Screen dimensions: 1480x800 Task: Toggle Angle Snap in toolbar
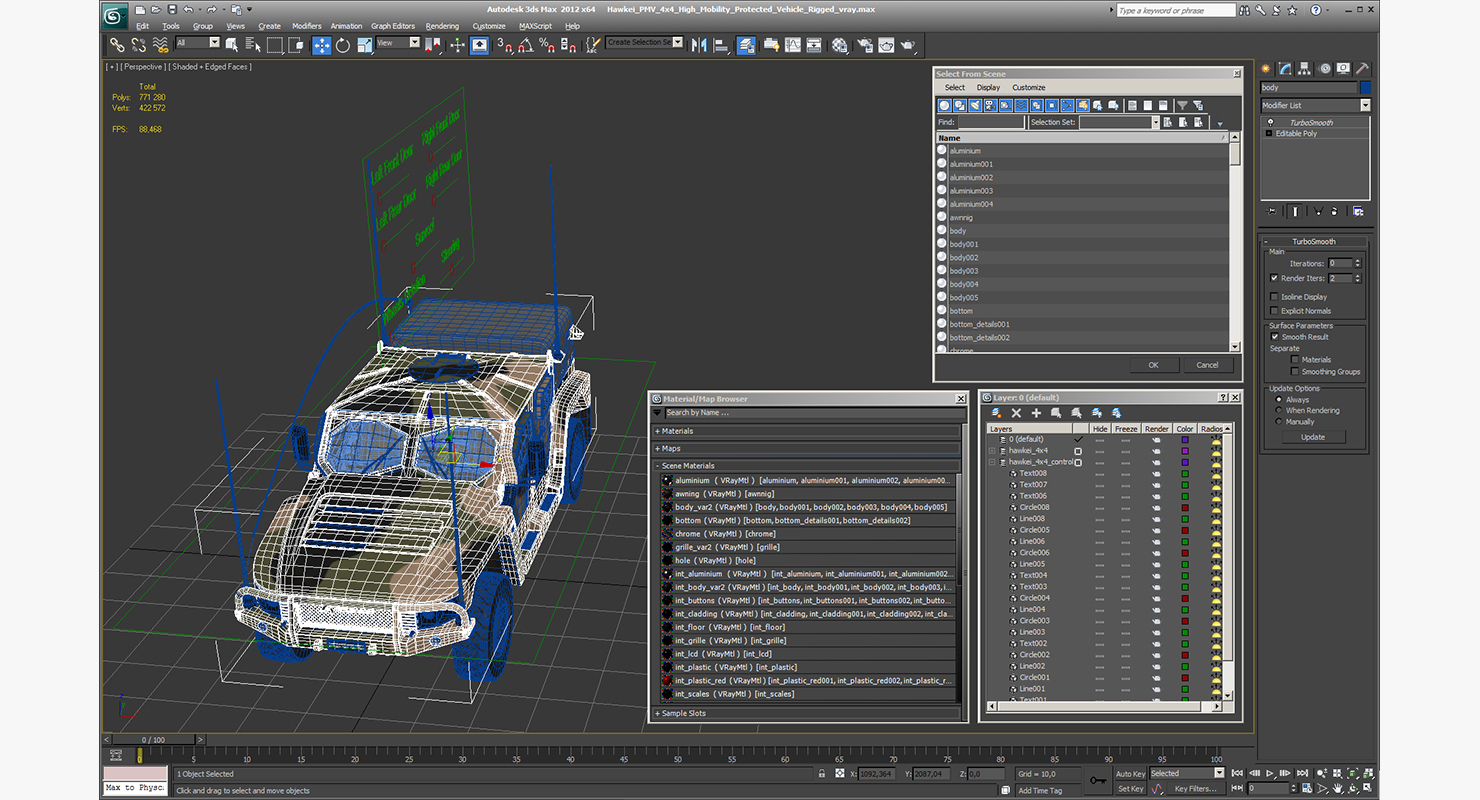pos(525,45)
